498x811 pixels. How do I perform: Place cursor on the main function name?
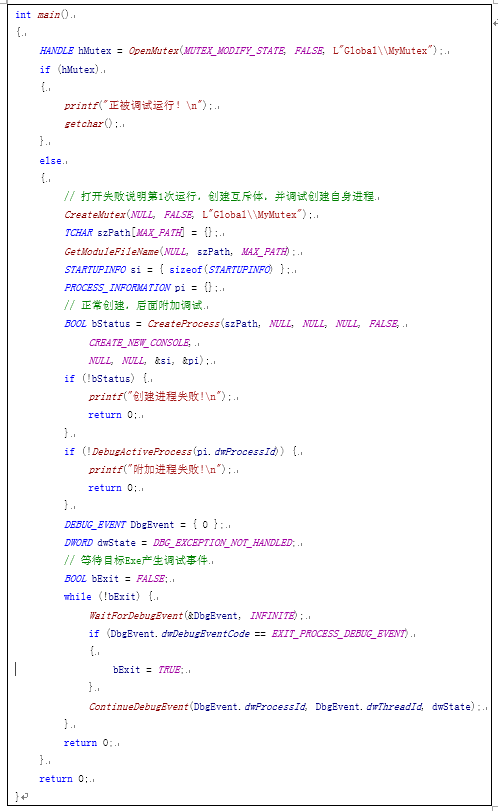[49, 14]
